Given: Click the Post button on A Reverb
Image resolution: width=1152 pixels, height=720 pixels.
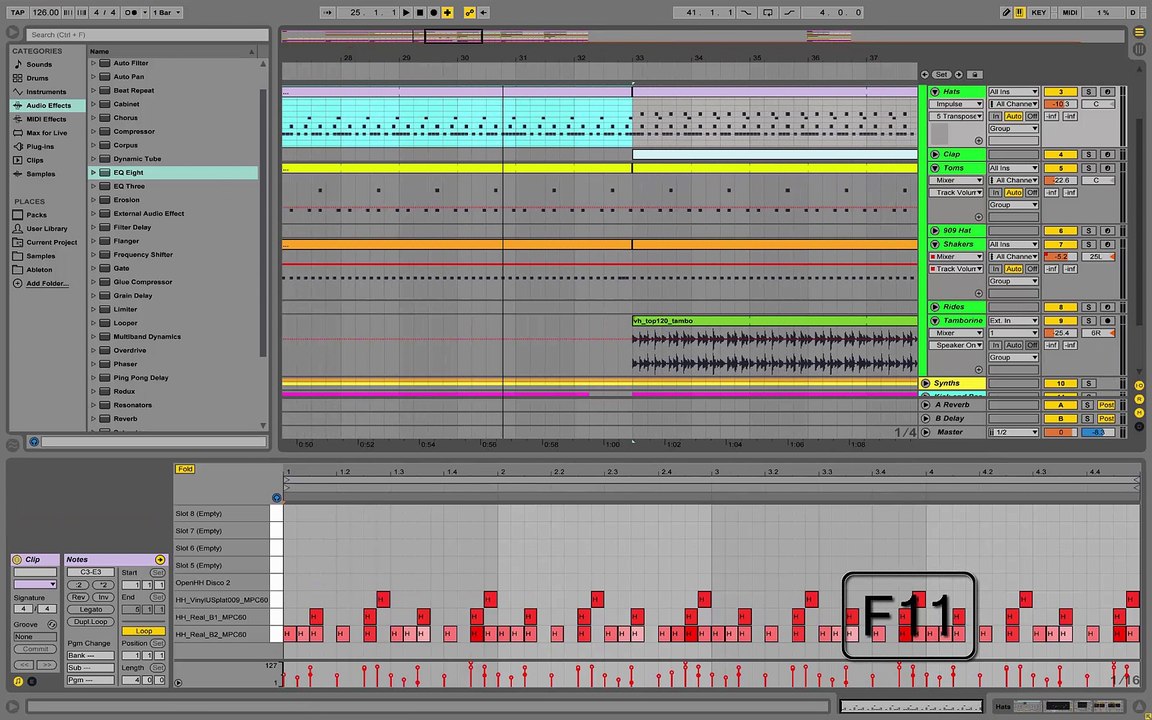Looking at the screenshot, I should [1106, 405].
